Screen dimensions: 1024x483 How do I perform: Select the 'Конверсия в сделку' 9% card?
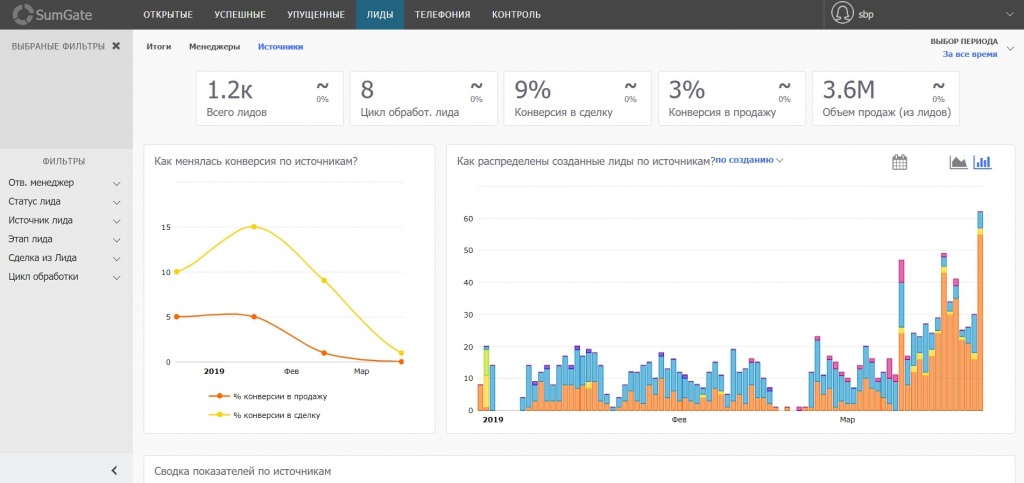click(x=578, y=99)
